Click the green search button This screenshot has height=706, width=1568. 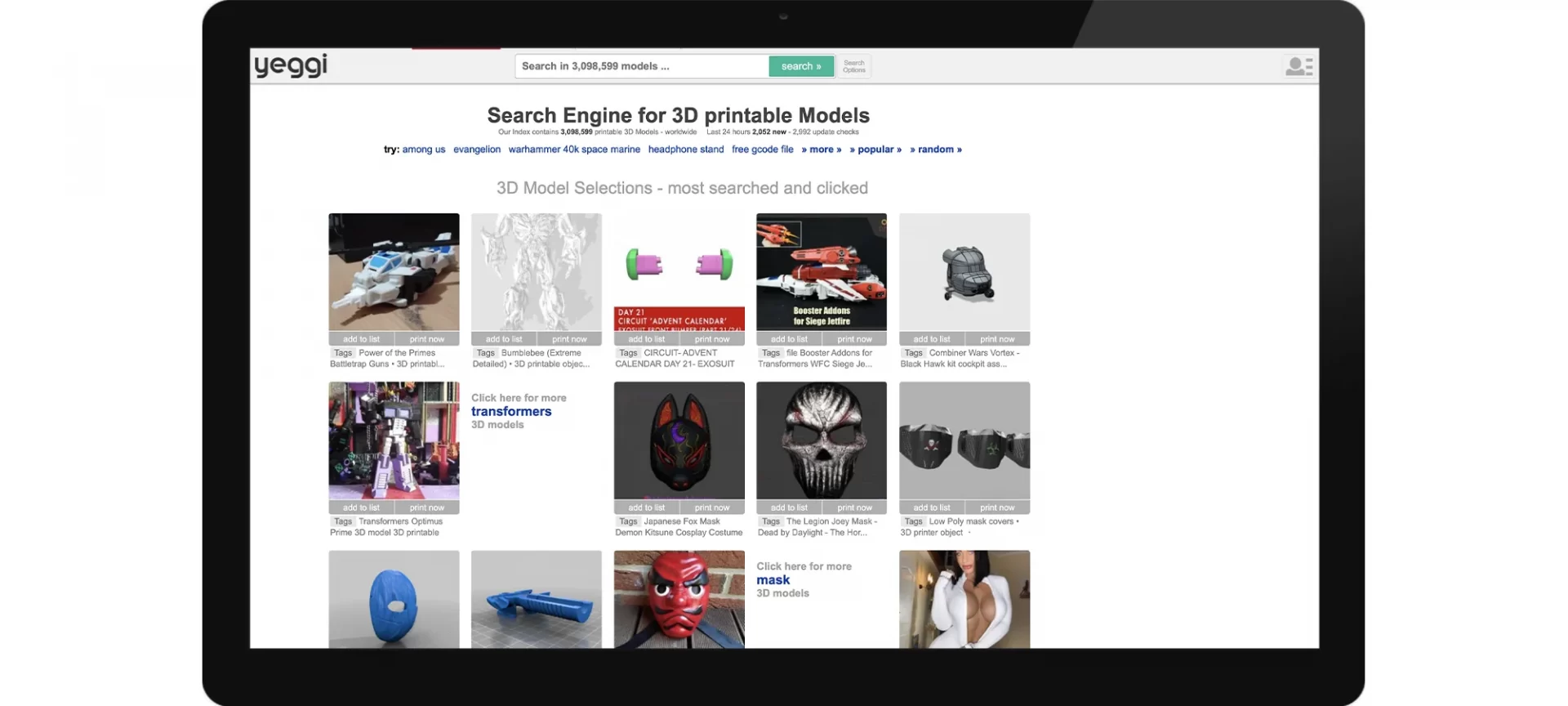801,66
